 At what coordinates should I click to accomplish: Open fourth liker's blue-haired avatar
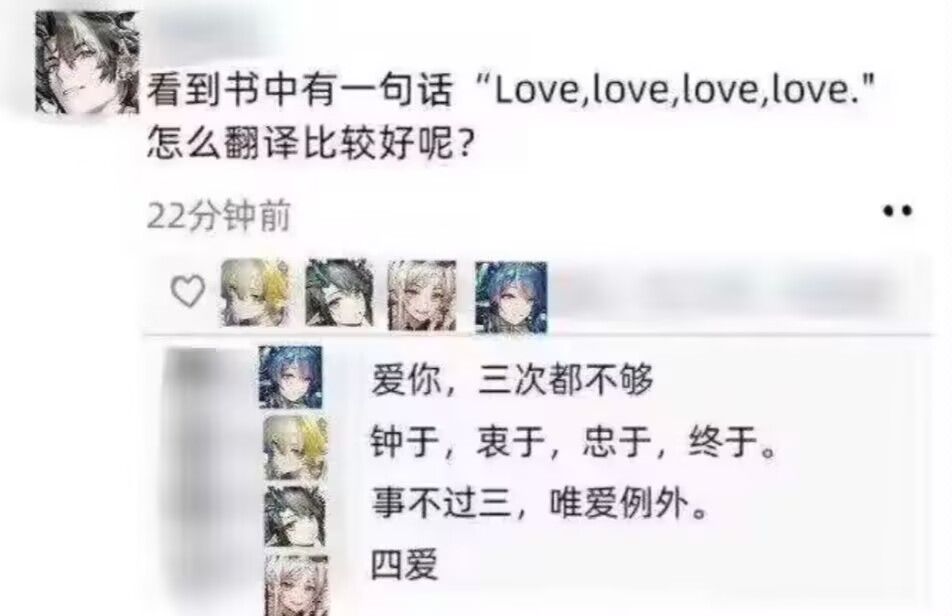coord(511,297)
